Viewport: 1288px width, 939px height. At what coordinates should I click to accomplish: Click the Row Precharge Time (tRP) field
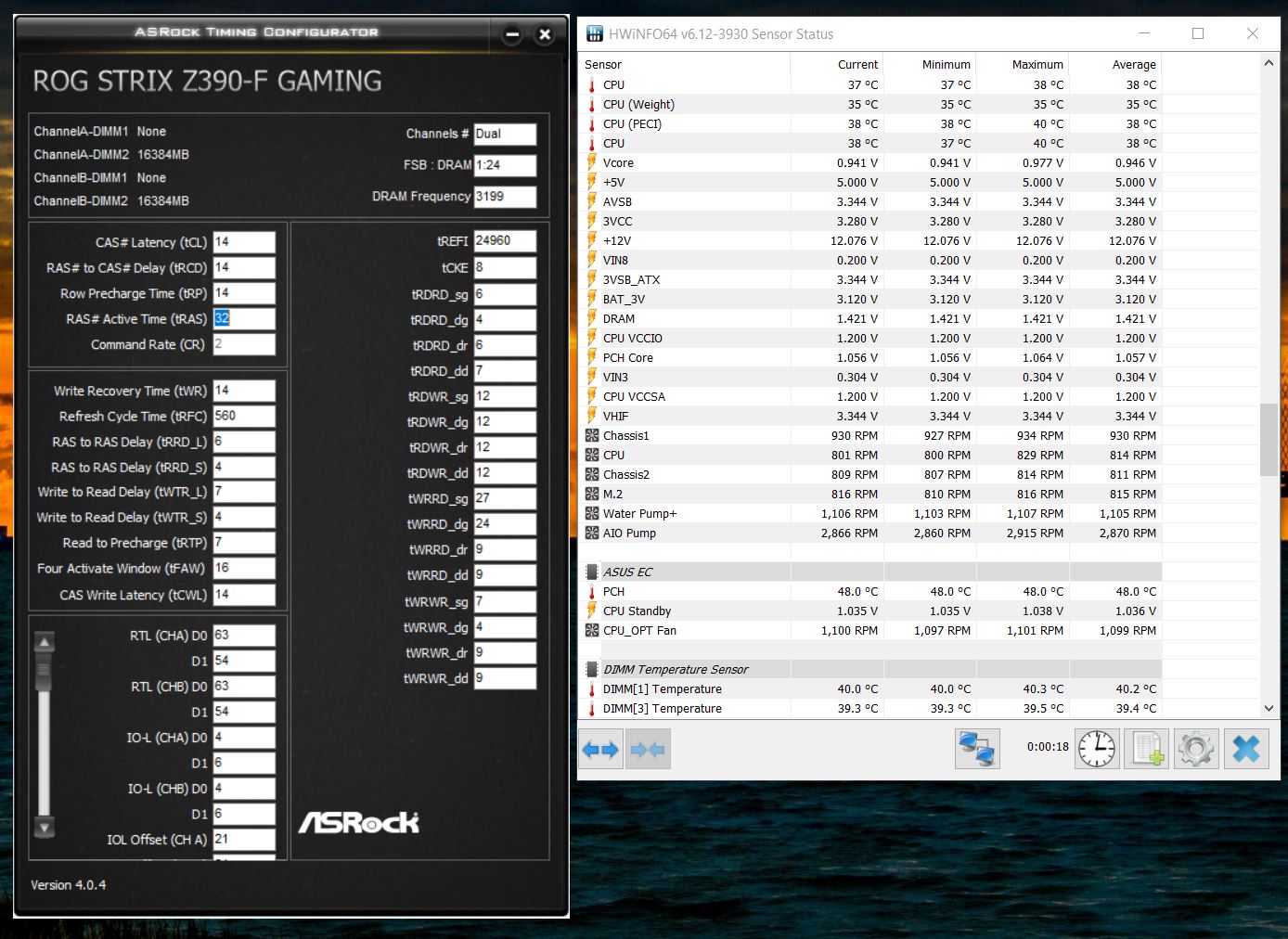[244, 293]
